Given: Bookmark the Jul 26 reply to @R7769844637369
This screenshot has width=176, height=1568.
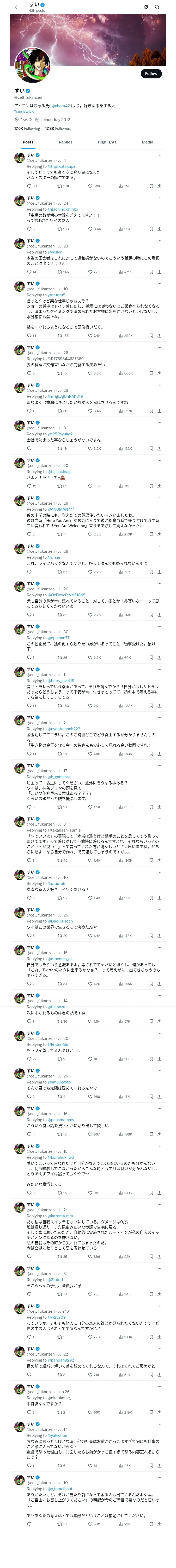Looking at the screenshot, I should click(151, 373).
